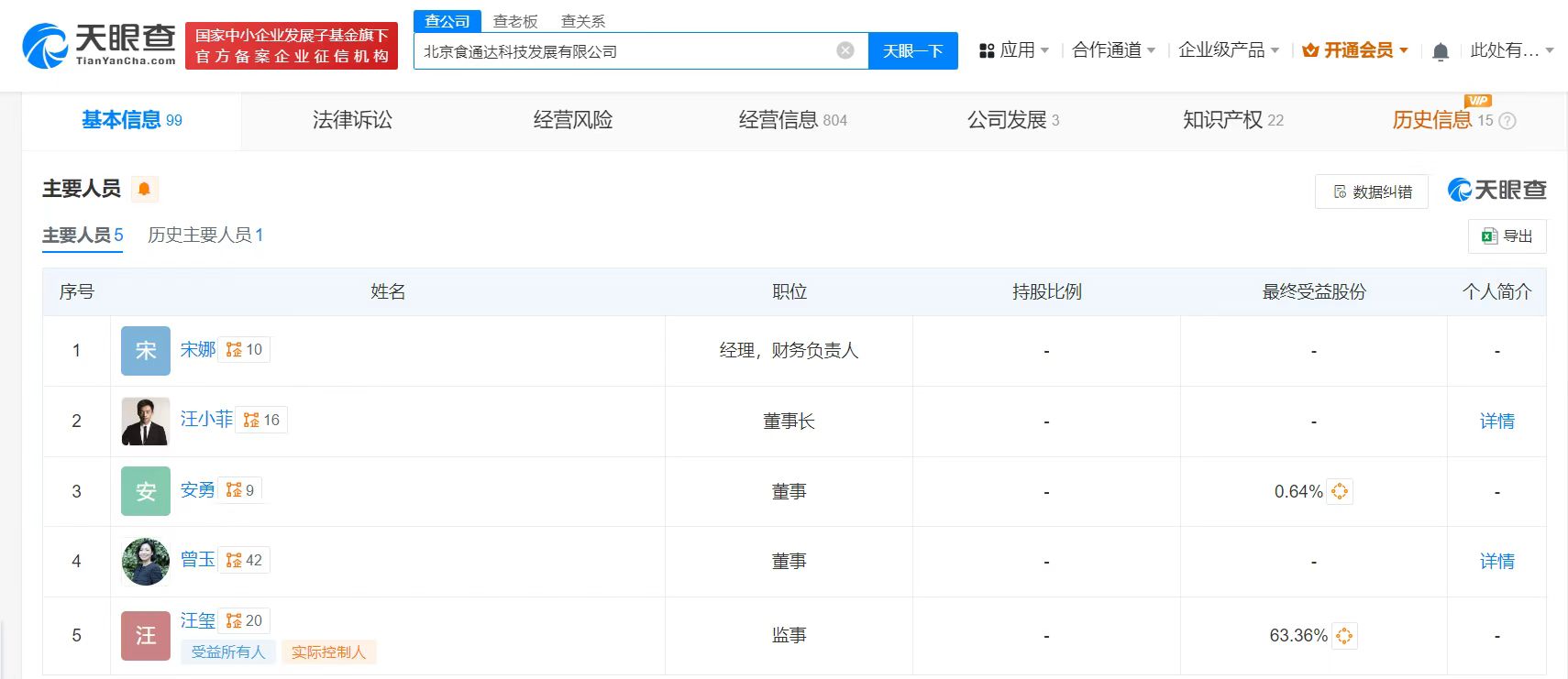Open the notification bell in header
The width and height of the screenshot is (1568, 679).
1440,51
